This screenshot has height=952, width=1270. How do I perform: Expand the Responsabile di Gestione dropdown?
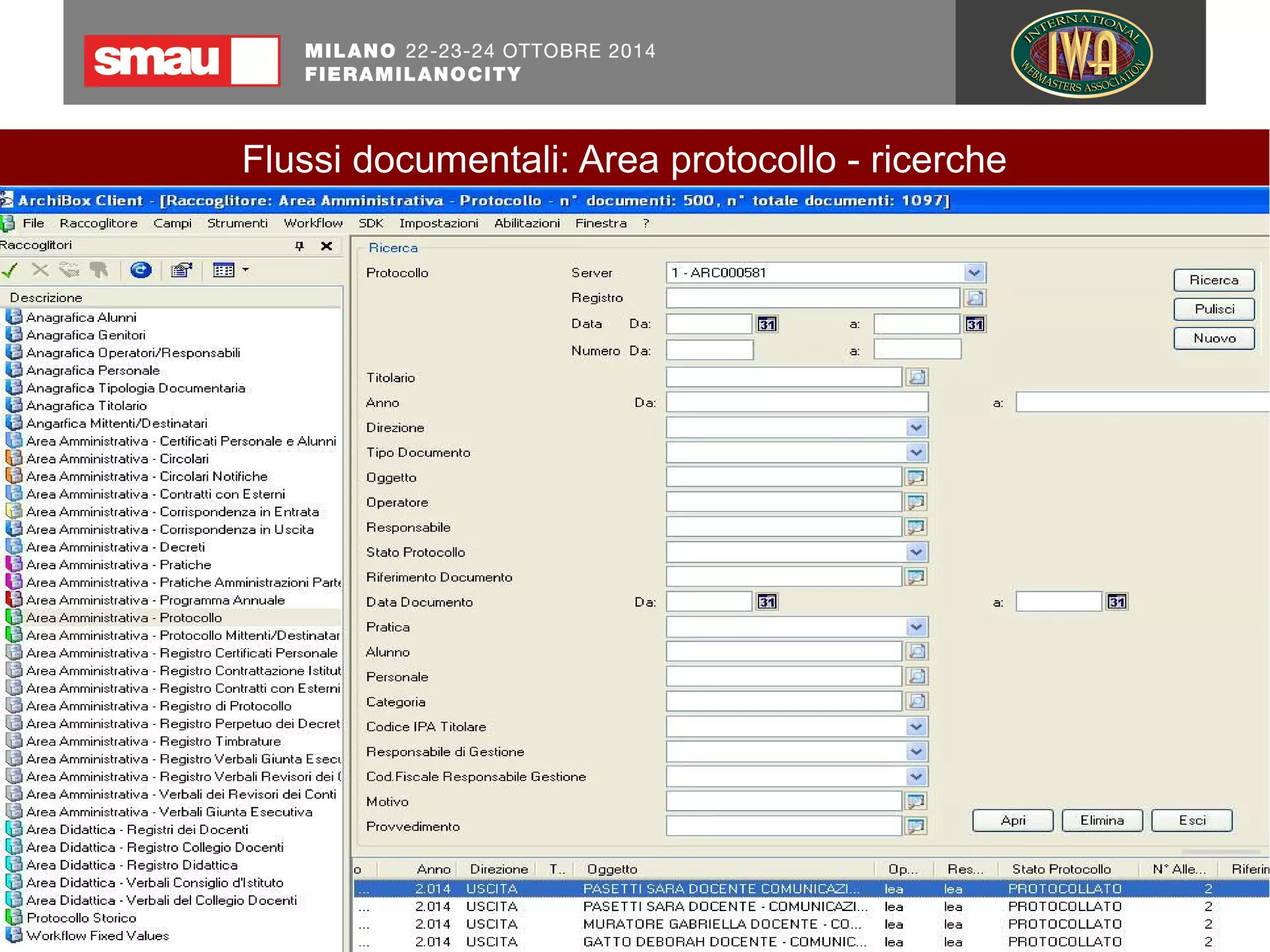pos(917,752)
